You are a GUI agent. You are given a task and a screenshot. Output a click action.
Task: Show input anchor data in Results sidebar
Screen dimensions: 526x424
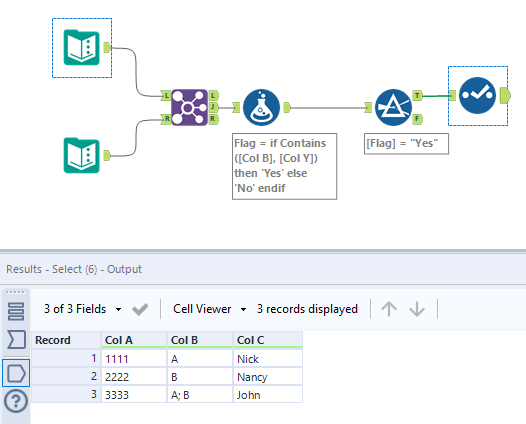click(16, 339)
